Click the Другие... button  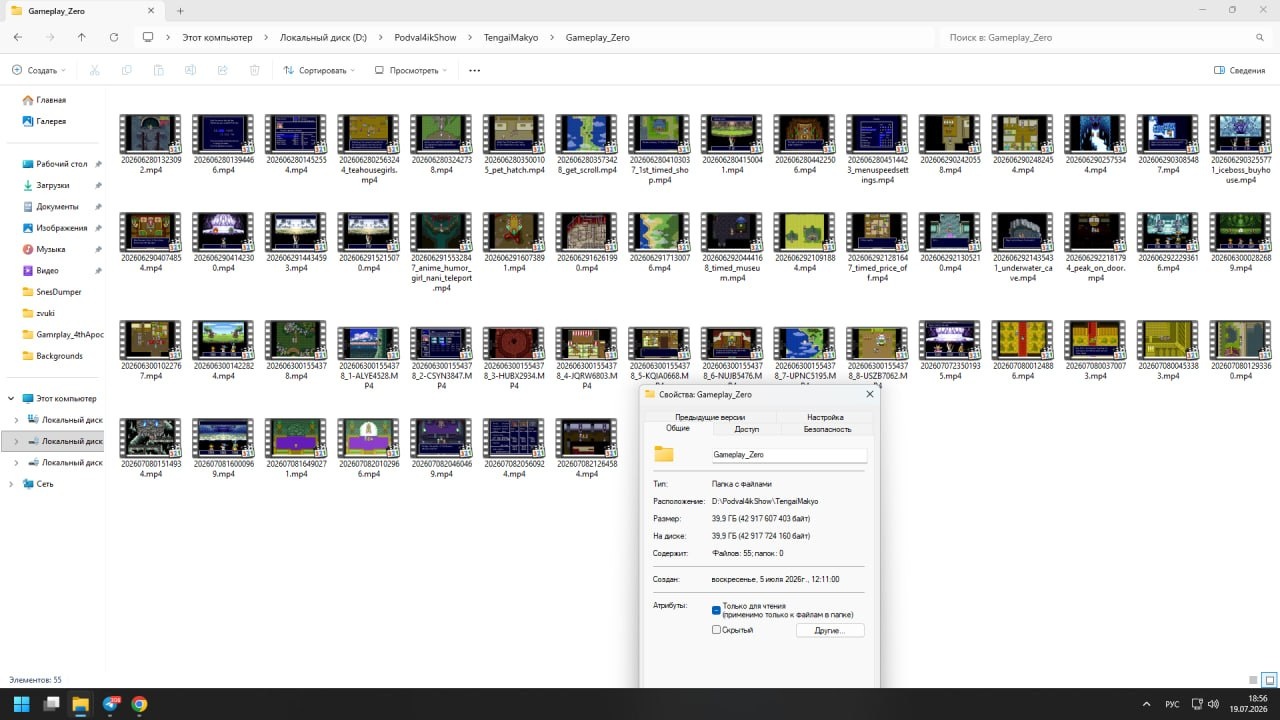click(830, 631)
